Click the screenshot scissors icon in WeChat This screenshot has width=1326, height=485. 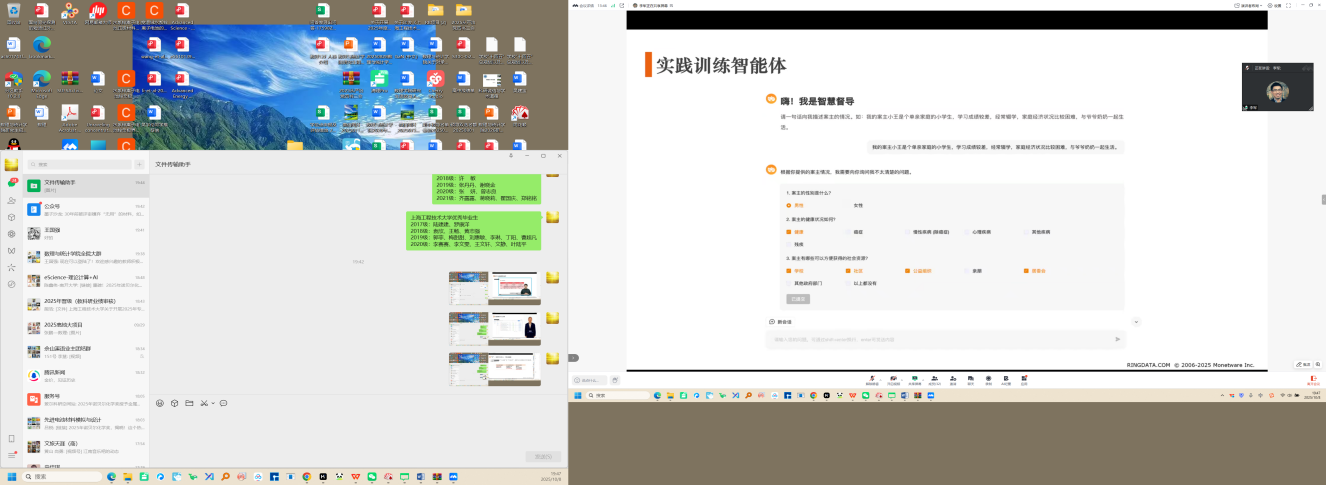pyautogui.click(x=203, y=403)
